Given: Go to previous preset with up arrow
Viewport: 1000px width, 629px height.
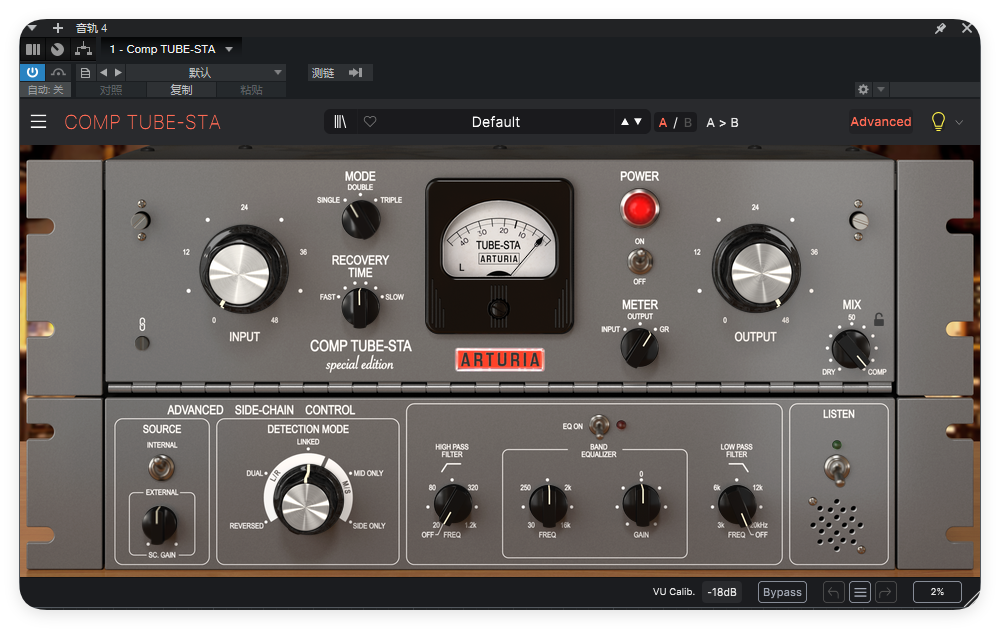Looking at the screenshot, I should (x=625, y=122).
